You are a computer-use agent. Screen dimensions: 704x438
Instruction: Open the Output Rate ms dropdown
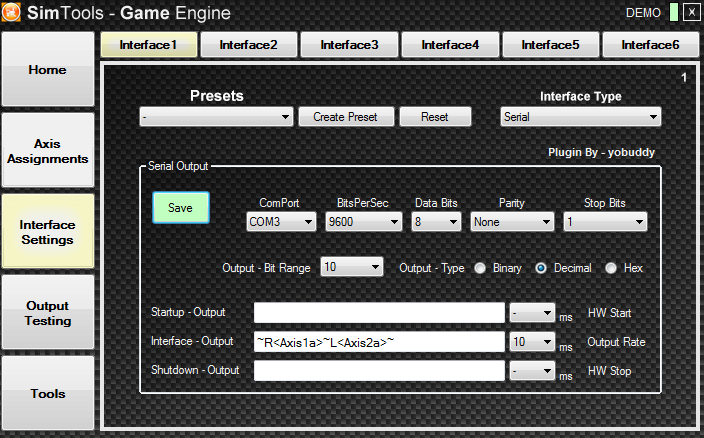pos(531,342)
